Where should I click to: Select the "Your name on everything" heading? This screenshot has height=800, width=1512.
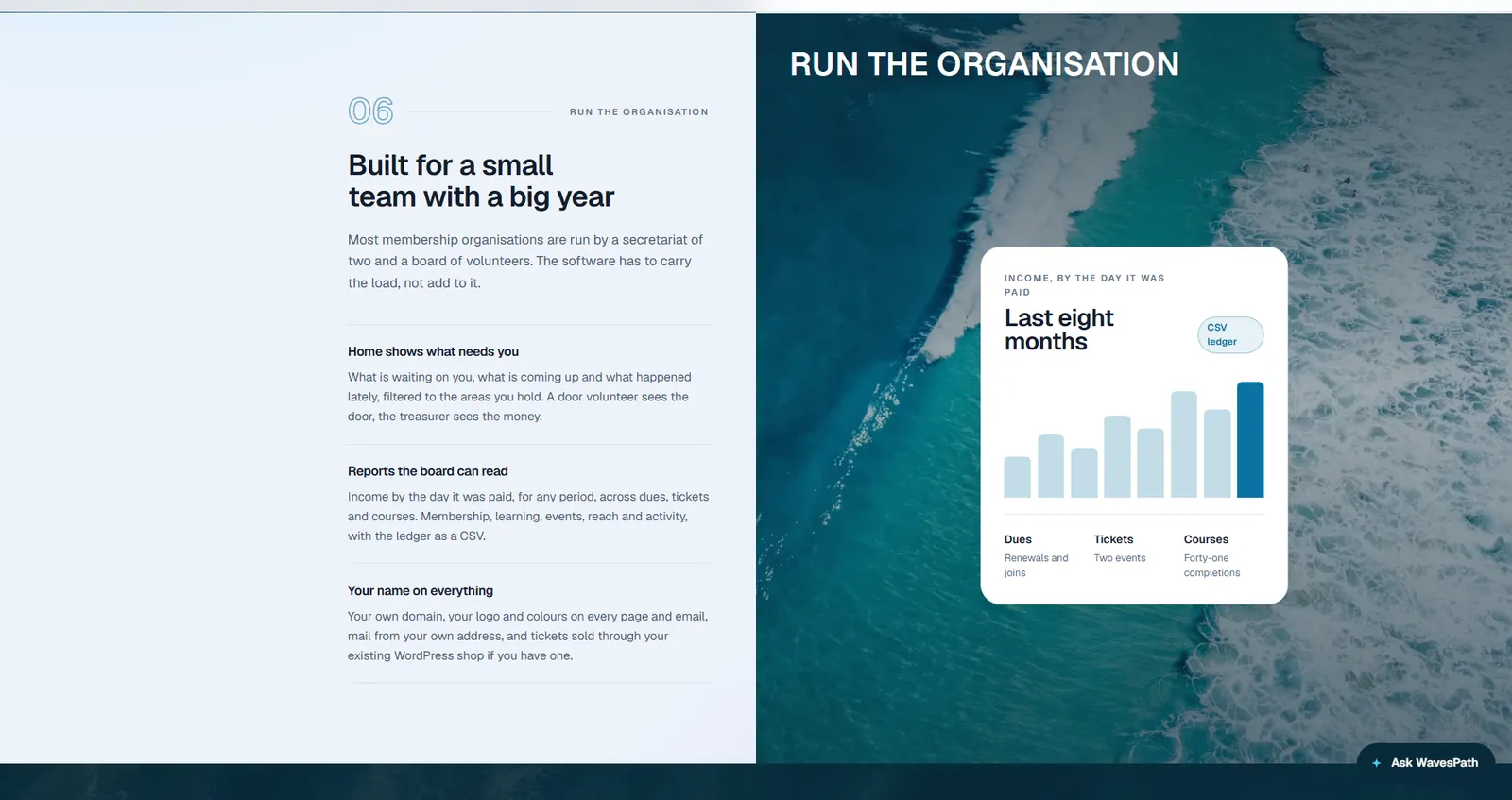click(421, 590)
